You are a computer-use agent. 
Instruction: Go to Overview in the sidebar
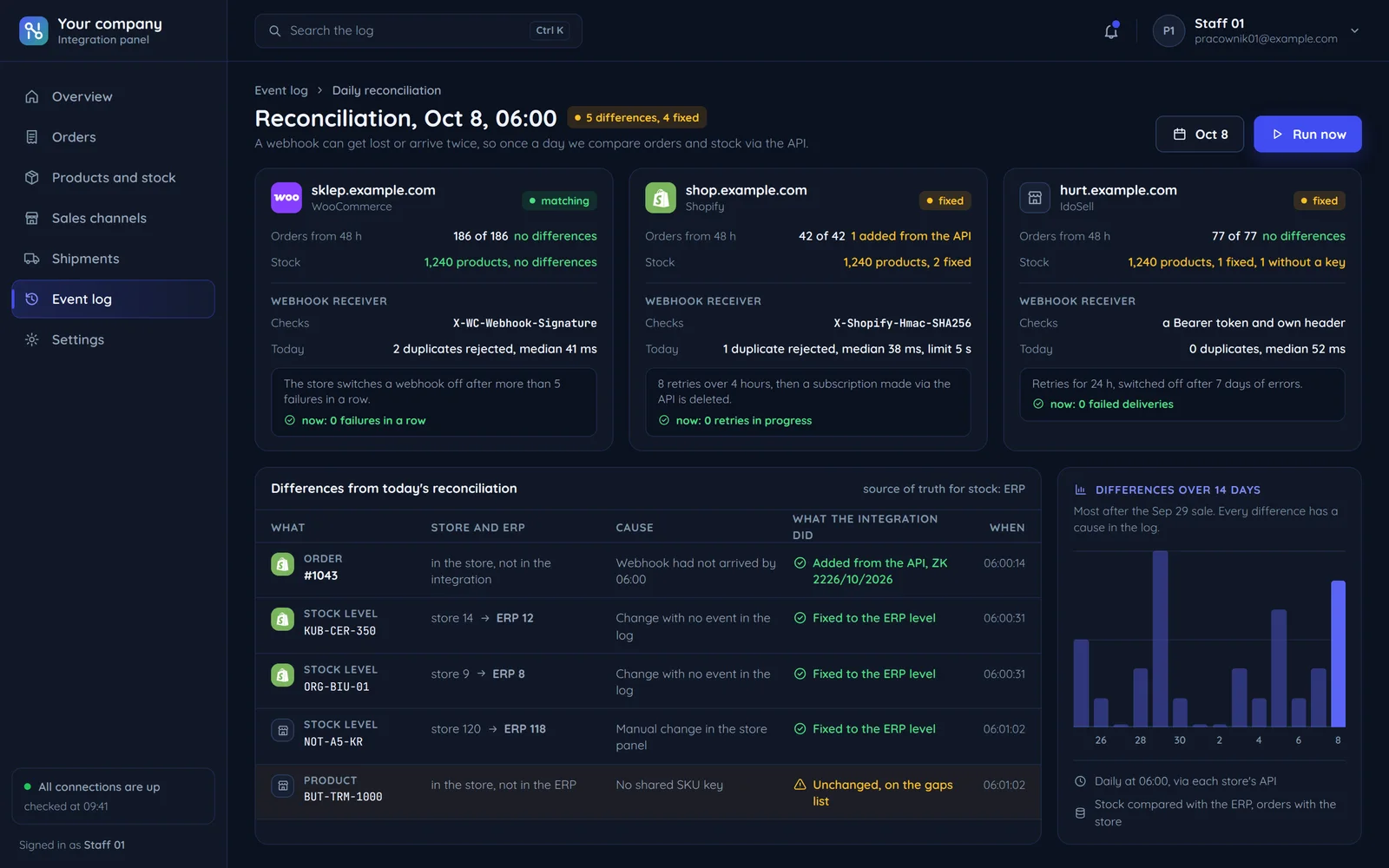point(113,96)
